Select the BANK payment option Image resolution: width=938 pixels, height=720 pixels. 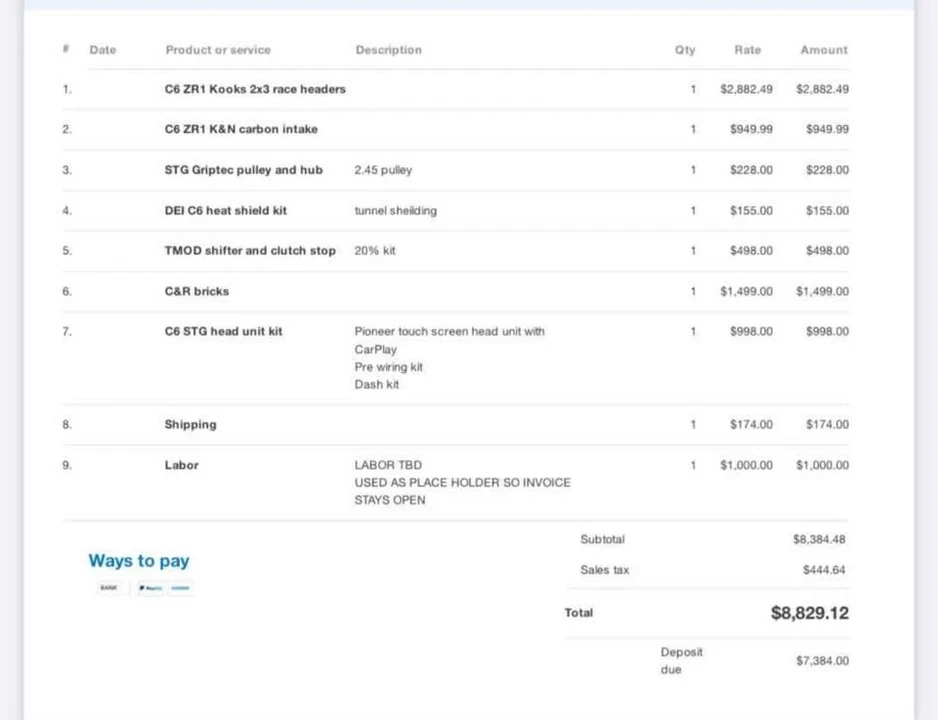(109, 588)
